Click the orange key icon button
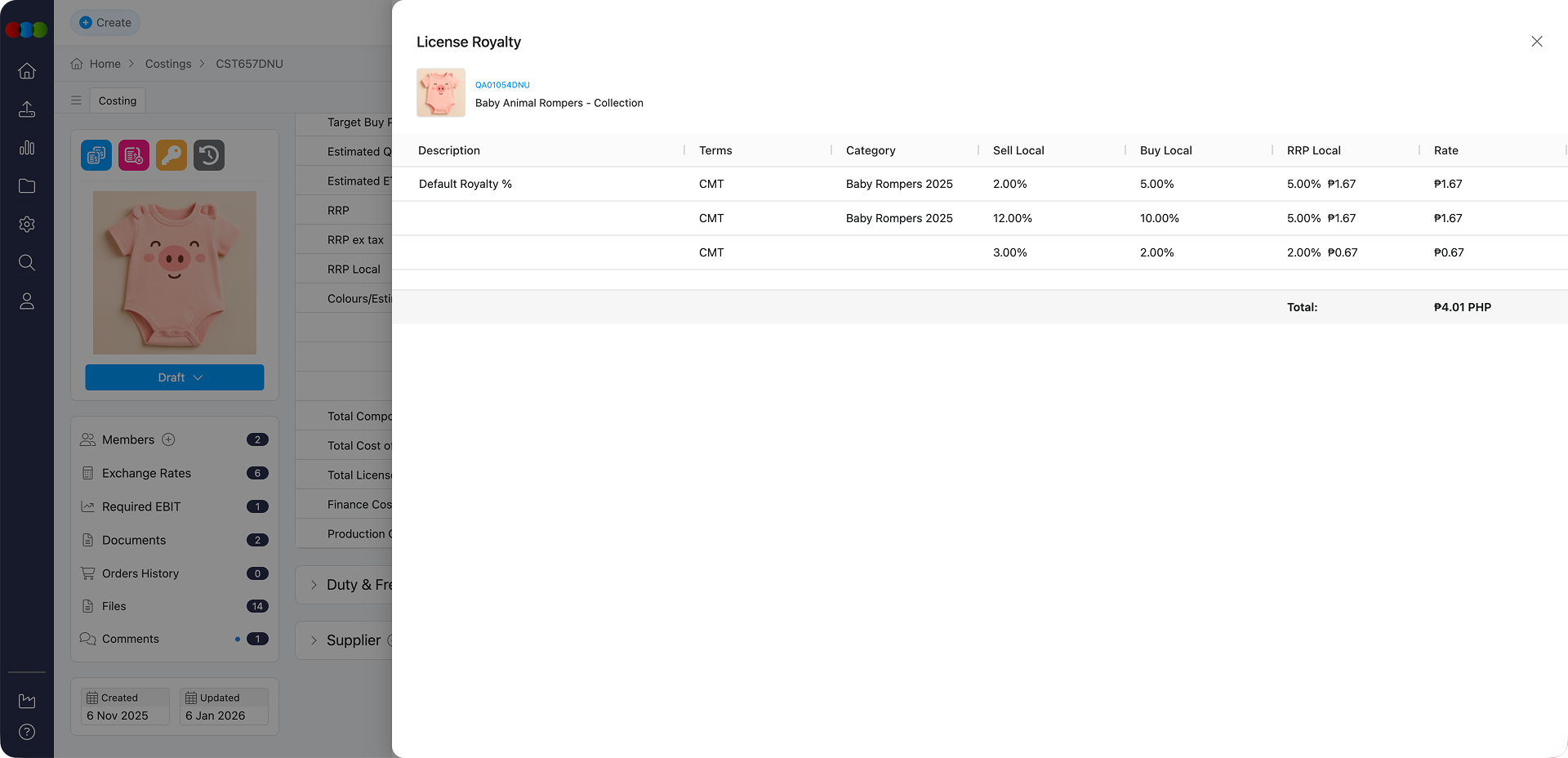The width and height of the screenshot is (1568, 758). pos(171,155)
